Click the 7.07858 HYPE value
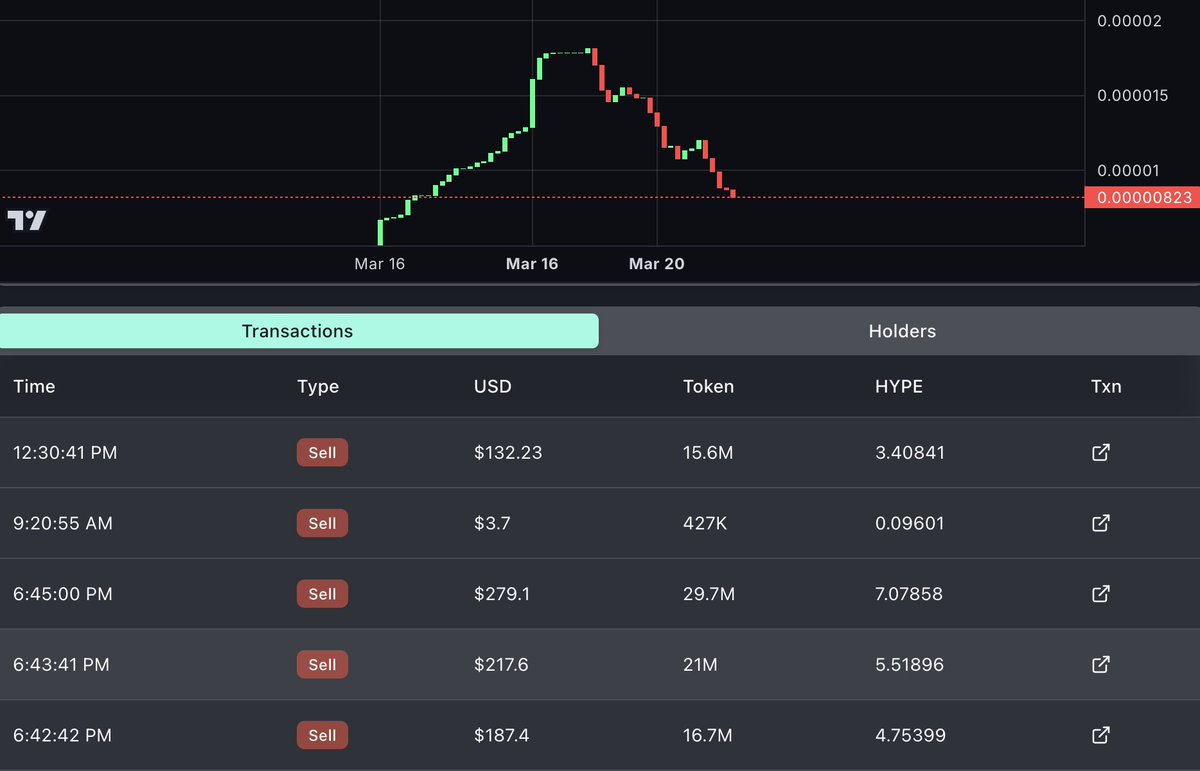Viewport: 1200px width, 771px height. click(x=909, y=594)
